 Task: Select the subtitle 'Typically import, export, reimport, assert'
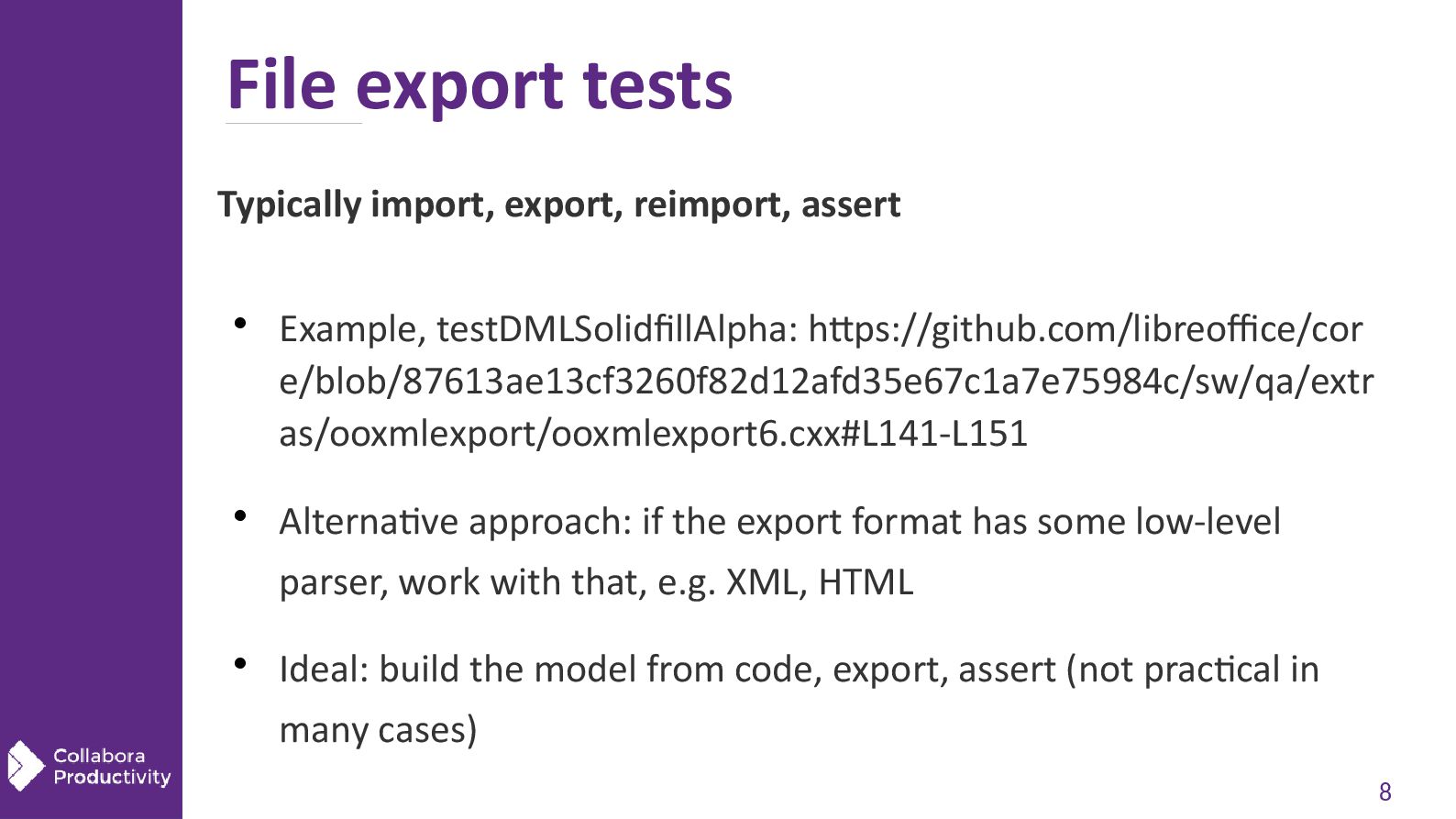tap(558, 204)
